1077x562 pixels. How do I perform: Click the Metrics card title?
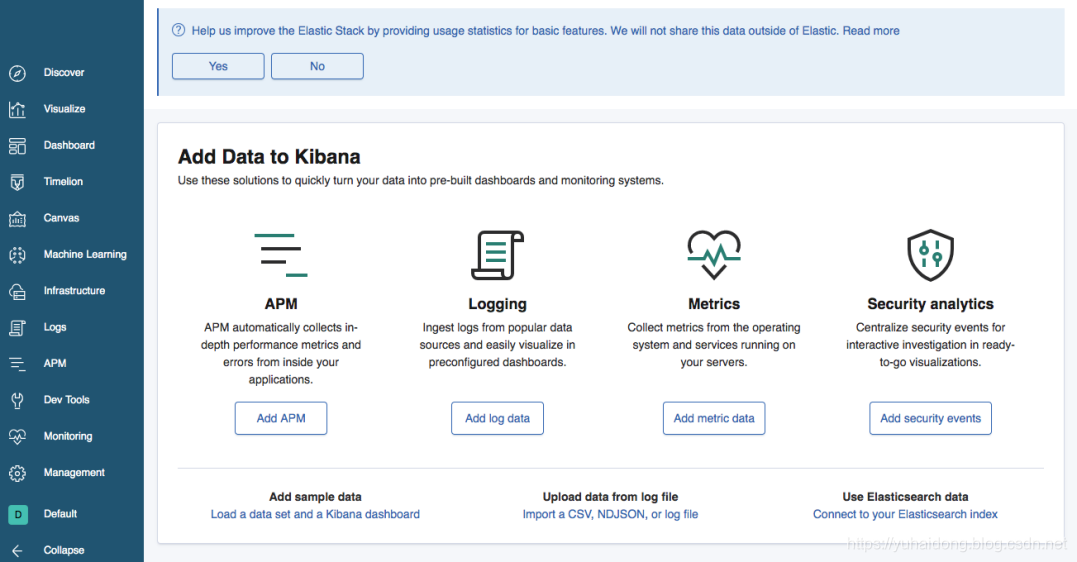tap(714, 304)
